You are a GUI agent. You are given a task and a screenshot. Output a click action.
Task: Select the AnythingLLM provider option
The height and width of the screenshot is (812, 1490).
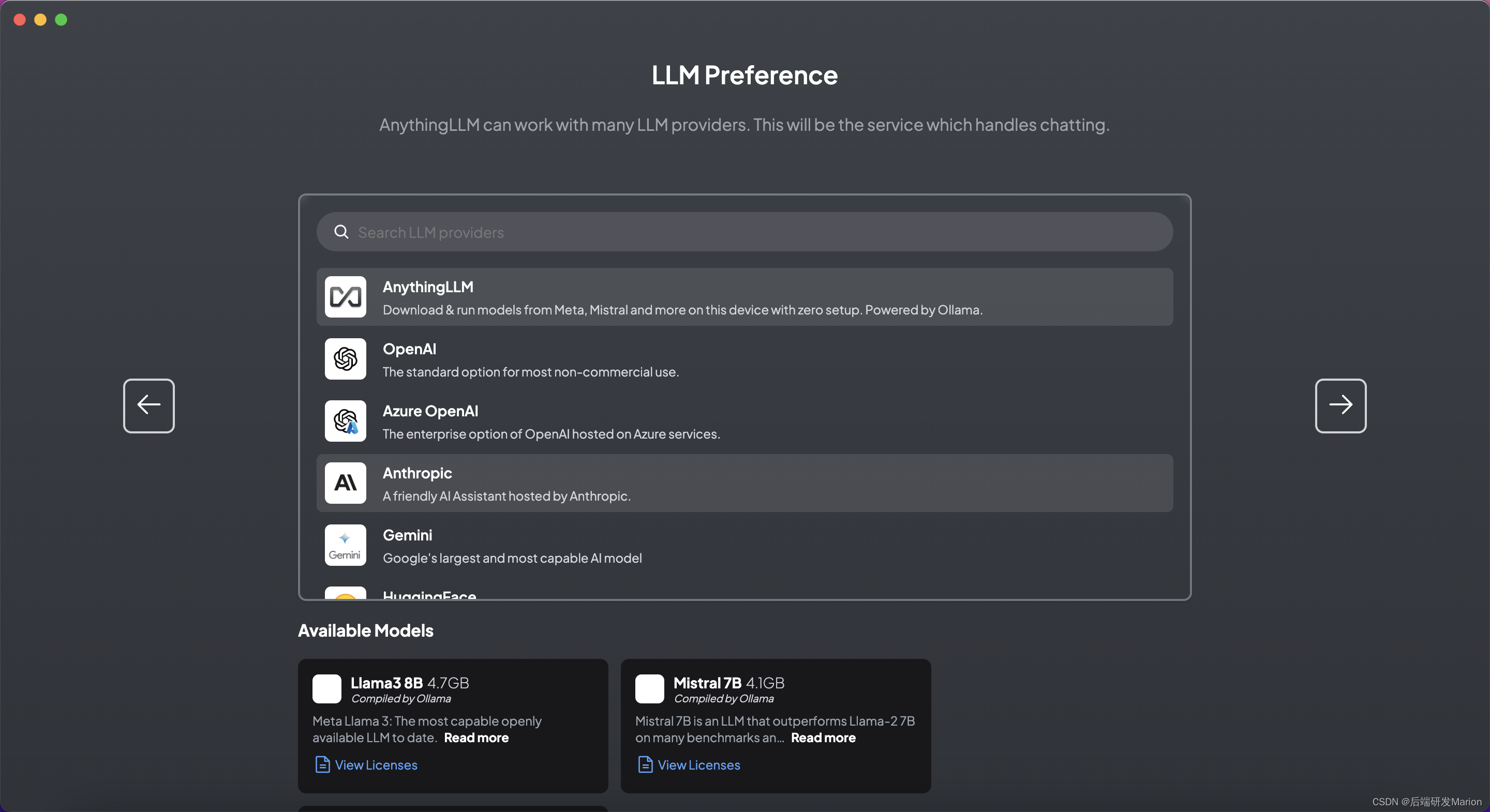coord(744,297)
